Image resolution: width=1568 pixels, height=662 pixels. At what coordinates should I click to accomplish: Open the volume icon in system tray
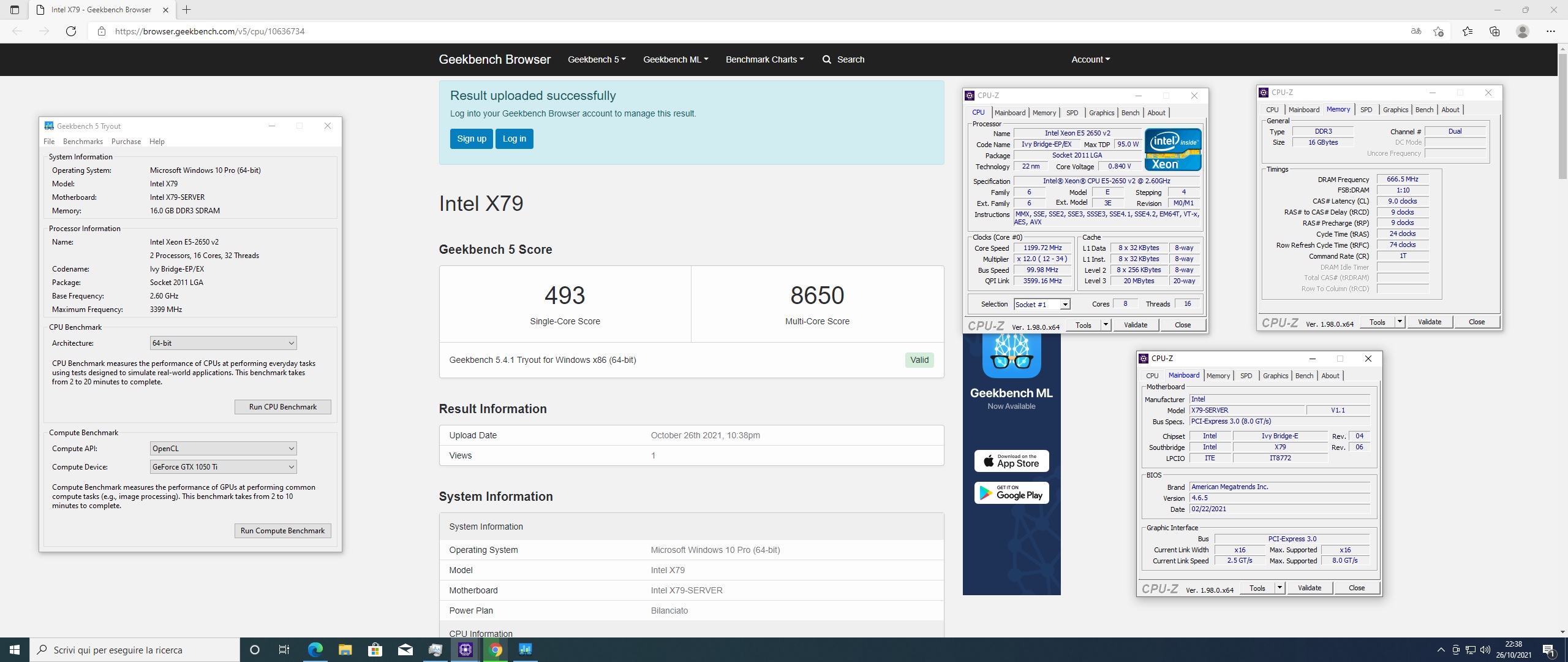click(x=1485, y=650)
